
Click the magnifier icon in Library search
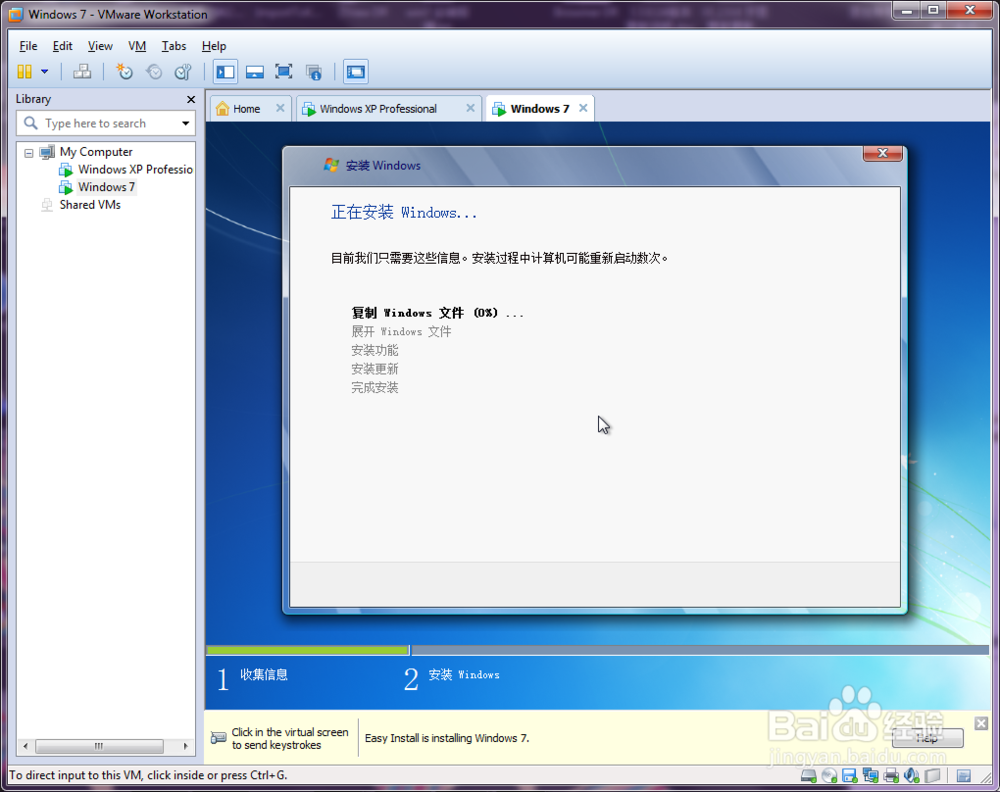click(30, 122)
